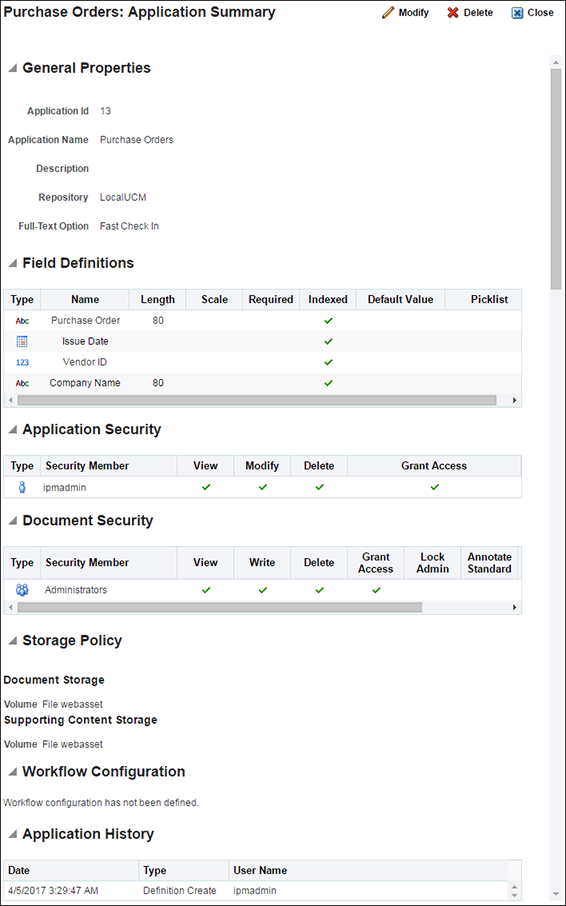This screenshot has height=906, width=566.
Task: Click the Abc icon for Company Name
Action: coord(22,383)
